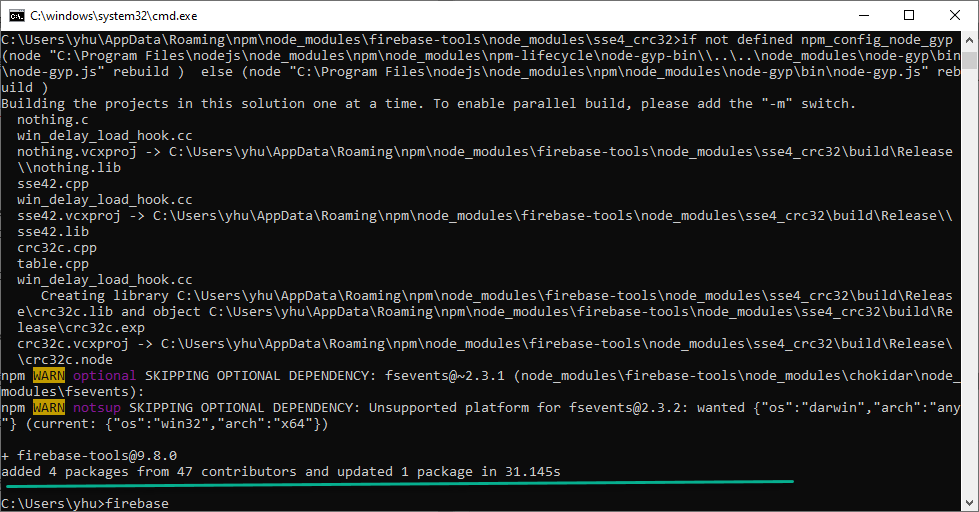This screenshot has height=512, width=979.
Task: Click the title text C:\windows\system32\cmd.exe
Action: (114, 16)
